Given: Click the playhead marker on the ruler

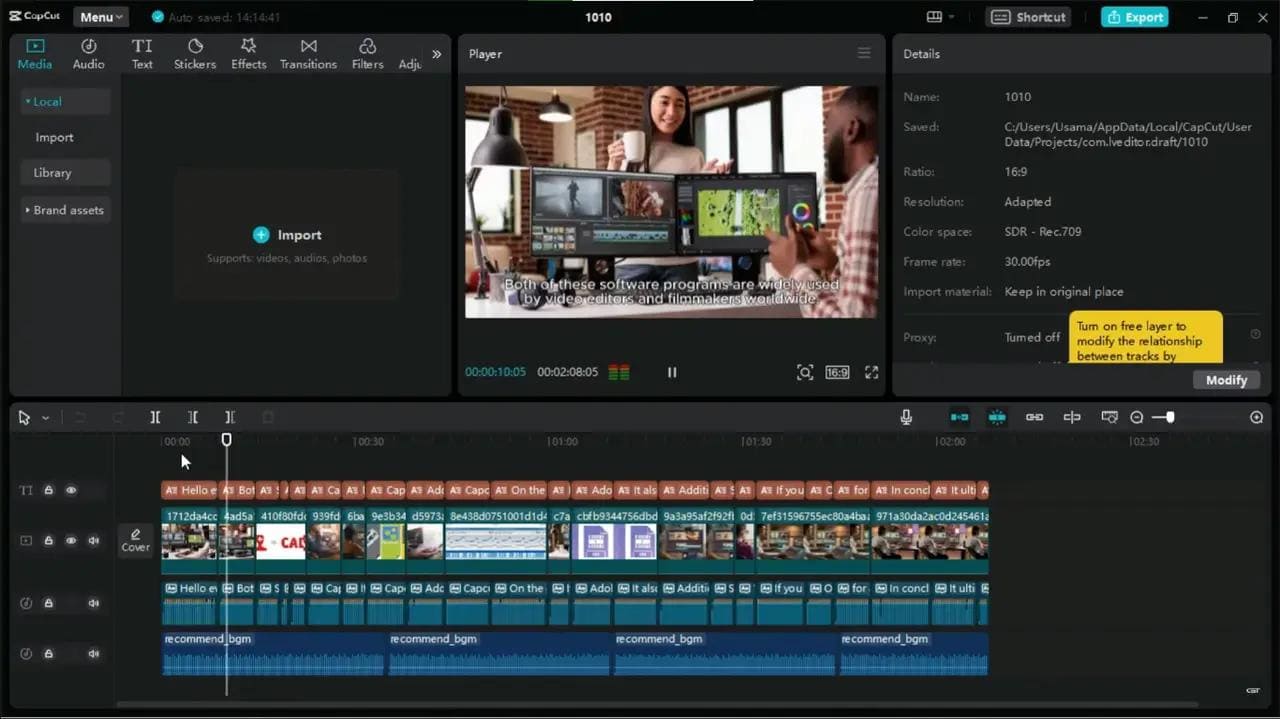Looking at the screenshot, I should tap(227, 439).
